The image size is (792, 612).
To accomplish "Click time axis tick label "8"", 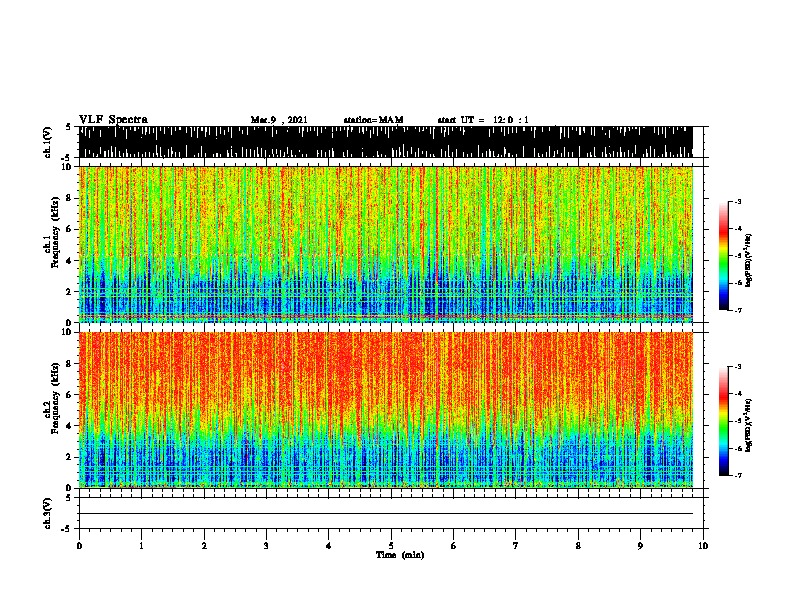I will pyautogui.click(x=578, y=546).
